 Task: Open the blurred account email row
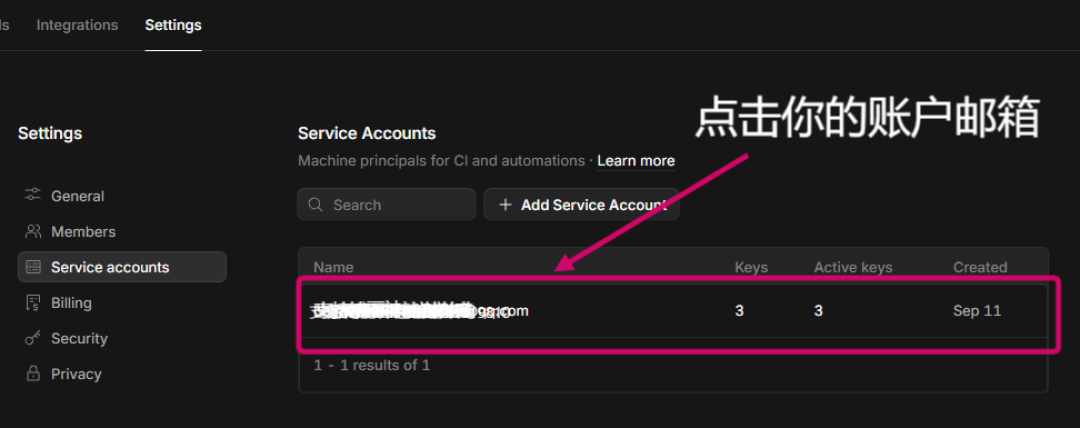point(673,311)
